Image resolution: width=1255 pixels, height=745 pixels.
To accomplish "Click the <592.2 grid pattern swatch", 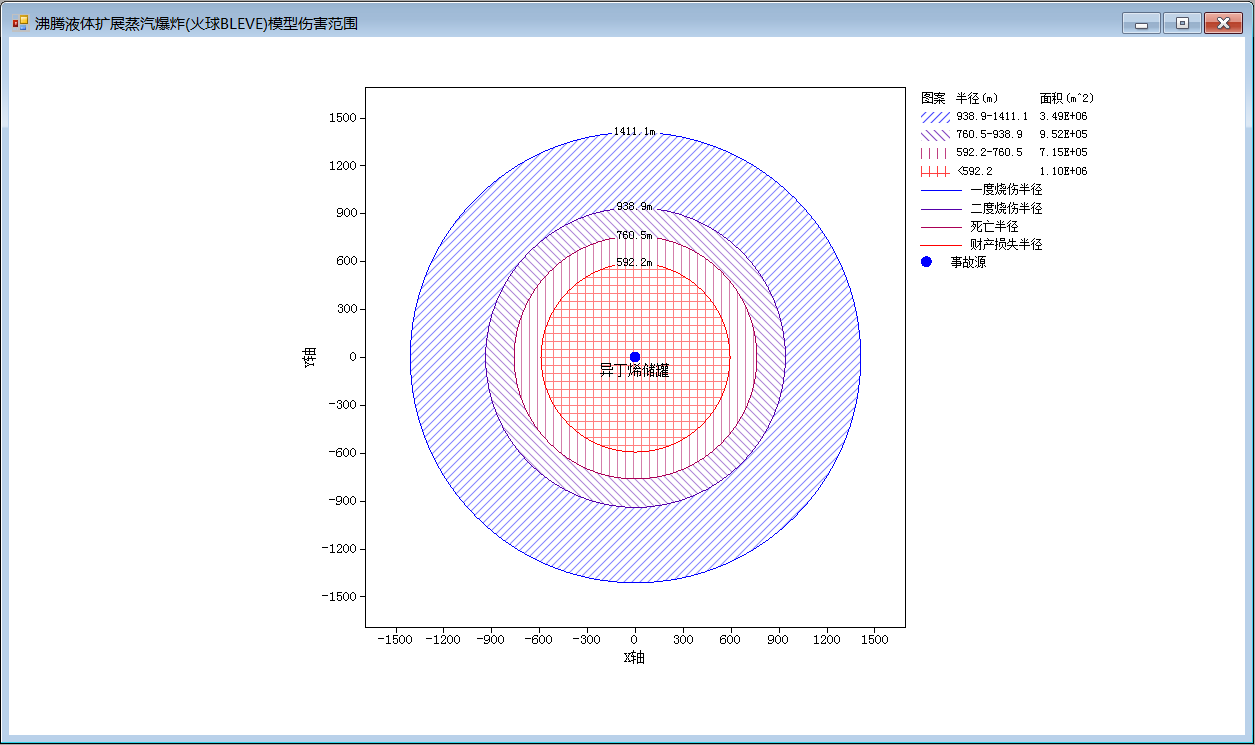I will pos(934,172).
